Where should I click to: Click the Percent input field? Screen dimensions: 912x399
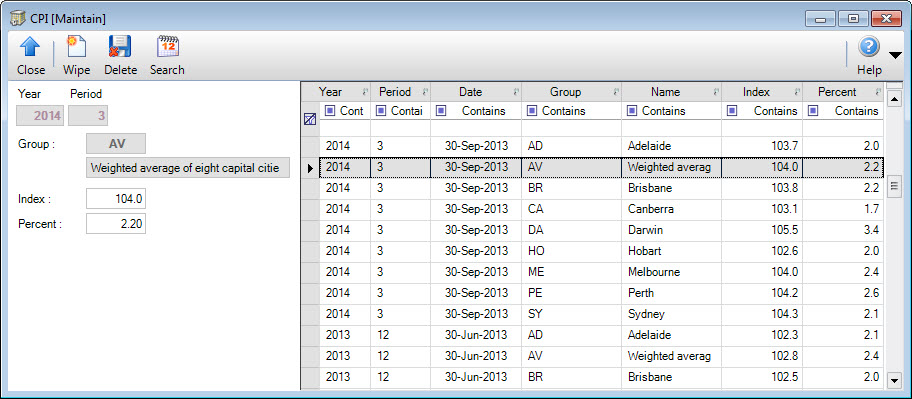116,224
